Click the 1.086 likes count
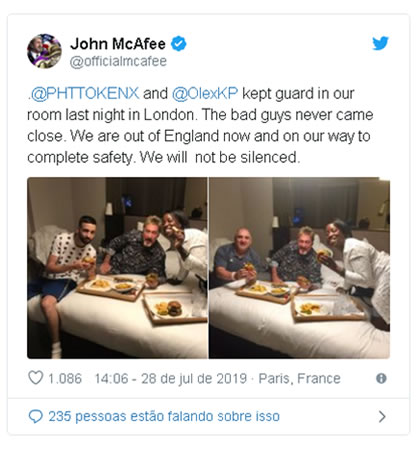 [65, 379]
